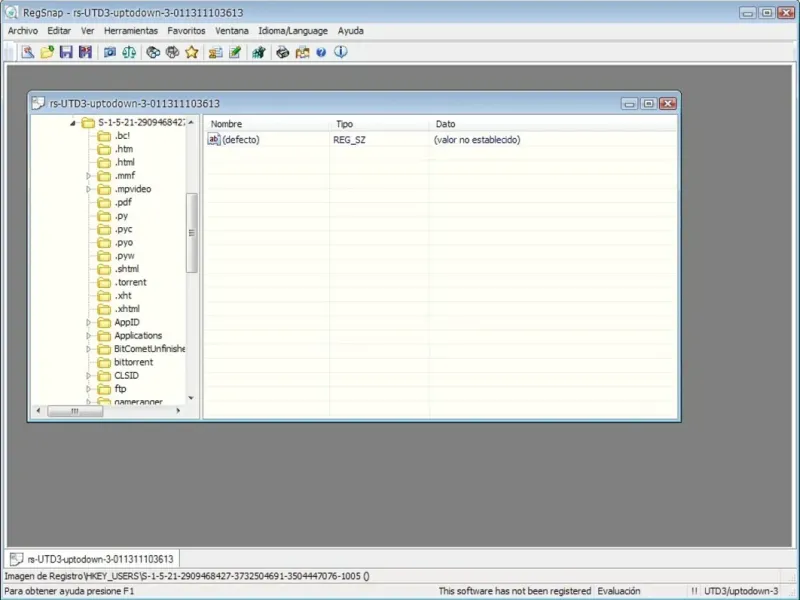Minimize the inner rs-UTD3 snapshot window
This screenshot has width=800, height=600.
pos(630,104)
